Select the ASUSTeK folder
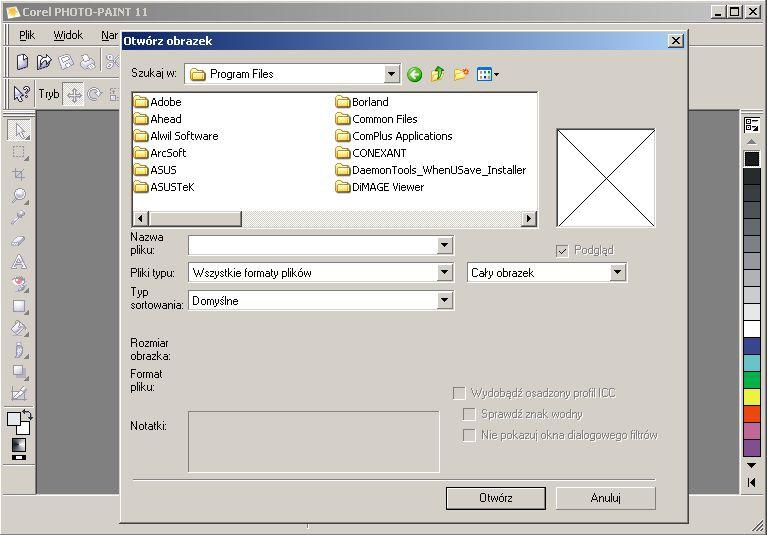767x535 pixels. click(164, 187)
